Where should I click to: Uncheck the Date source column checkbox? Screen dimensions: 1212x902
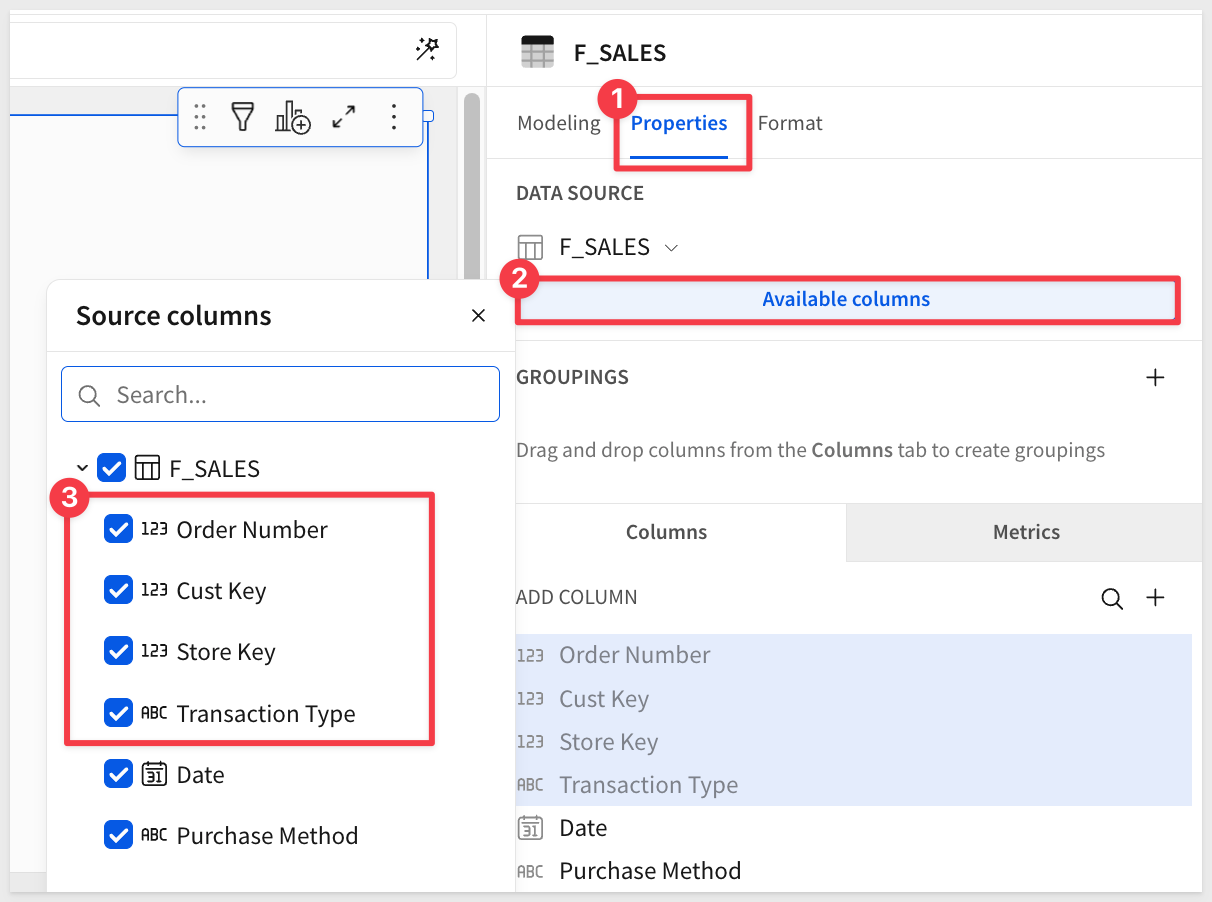119,774
